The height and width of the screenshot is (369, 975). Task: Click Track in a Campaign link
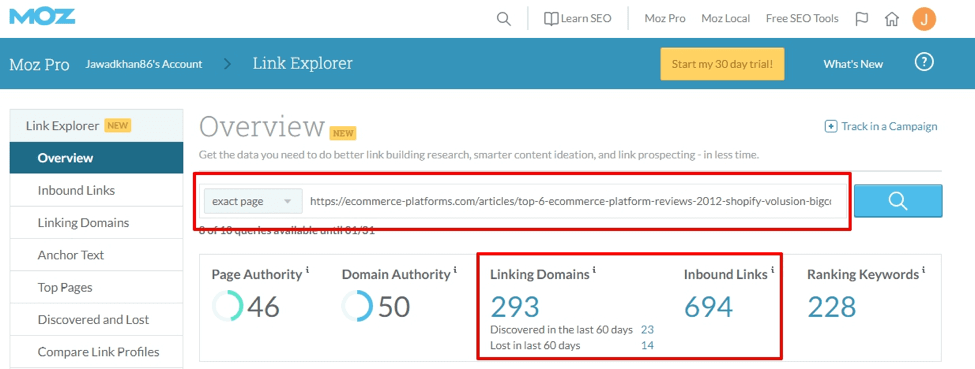[889, 126]
